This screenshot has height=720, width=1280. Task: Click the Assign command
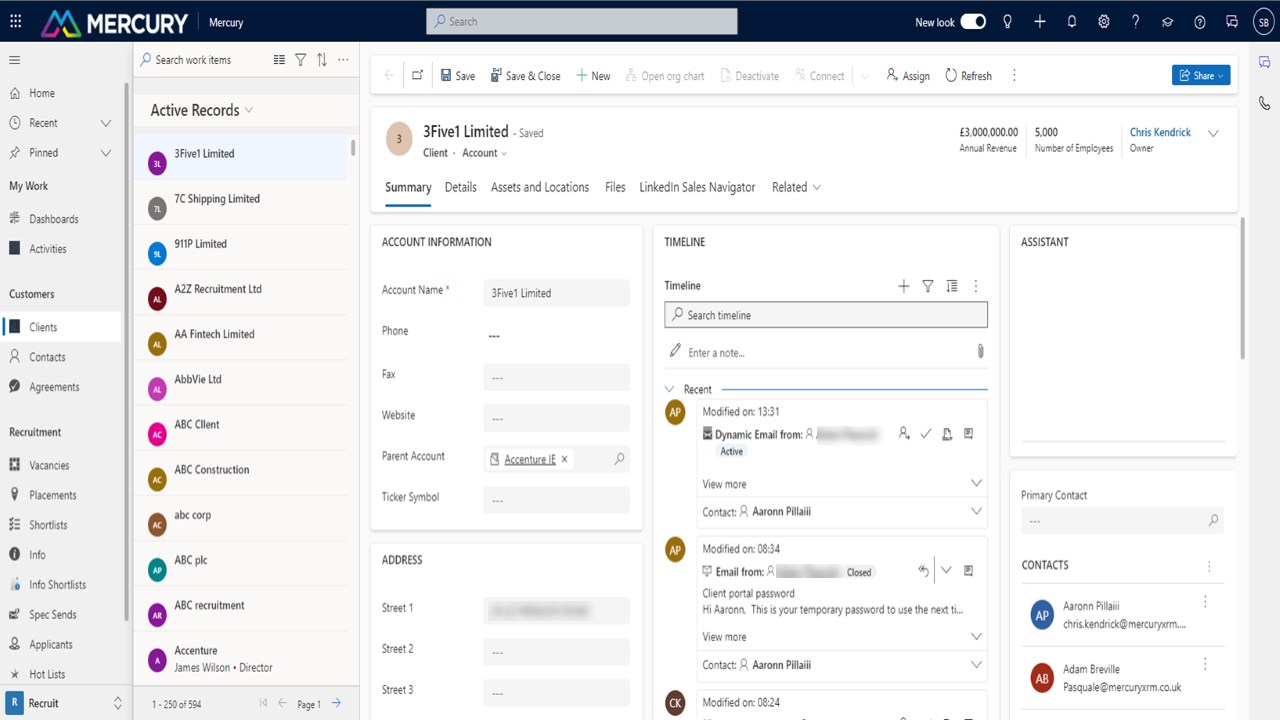click(908, 76)
